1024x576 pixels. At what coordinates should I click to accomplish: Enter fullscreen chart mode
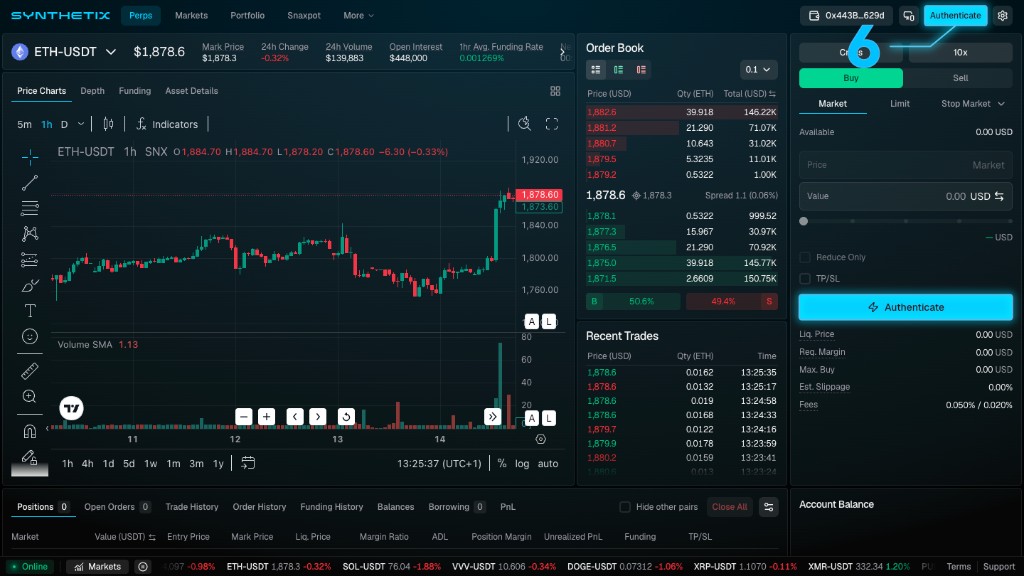552,124
